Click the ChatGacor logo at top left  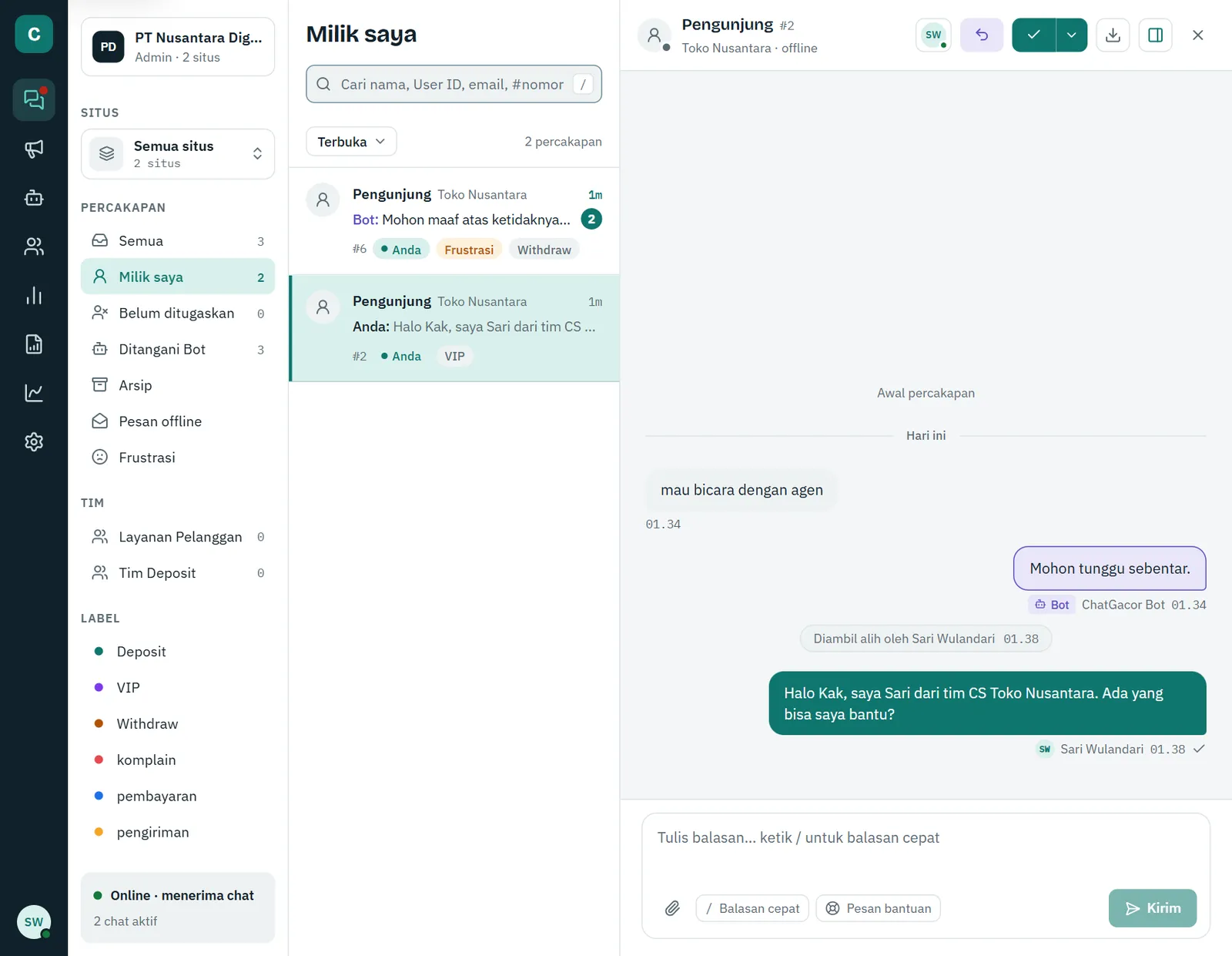[x=34, y=34]
